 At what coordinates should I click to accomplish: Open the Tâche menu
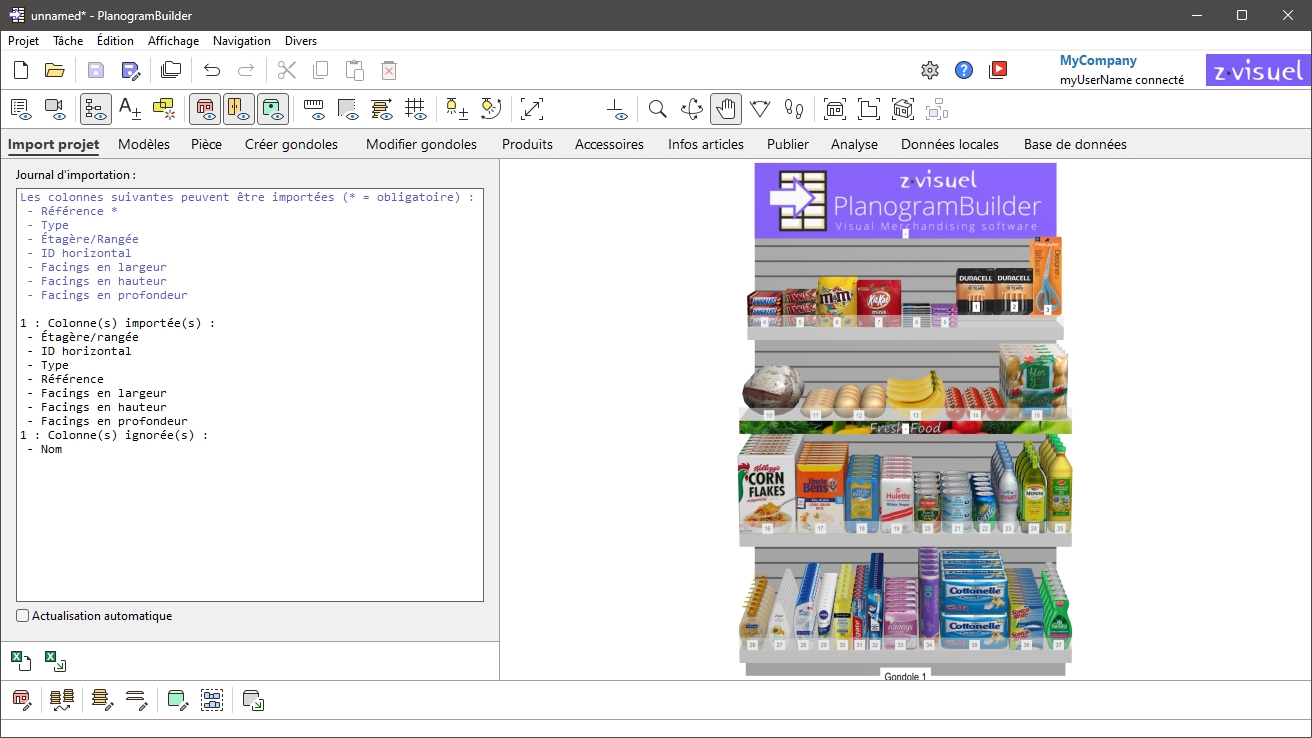pos(68,41)
